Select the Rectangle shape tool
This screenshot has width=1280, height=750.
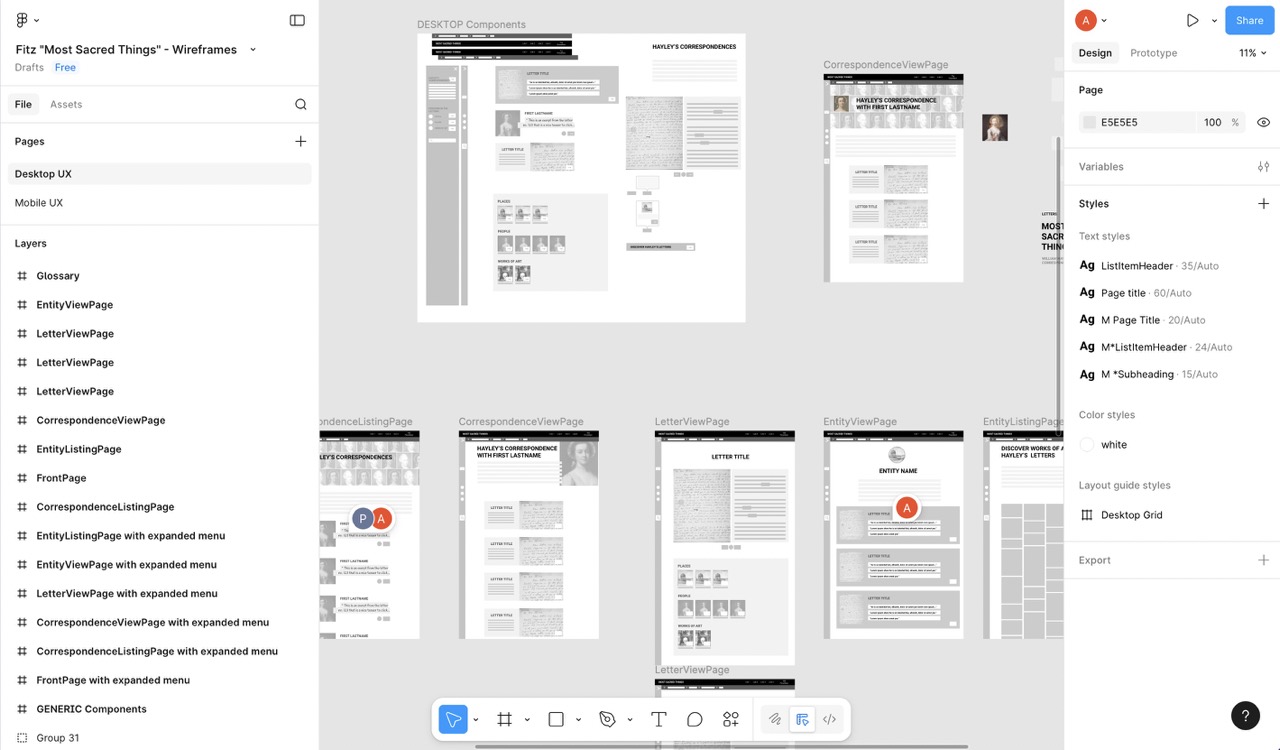click(556, 719)
